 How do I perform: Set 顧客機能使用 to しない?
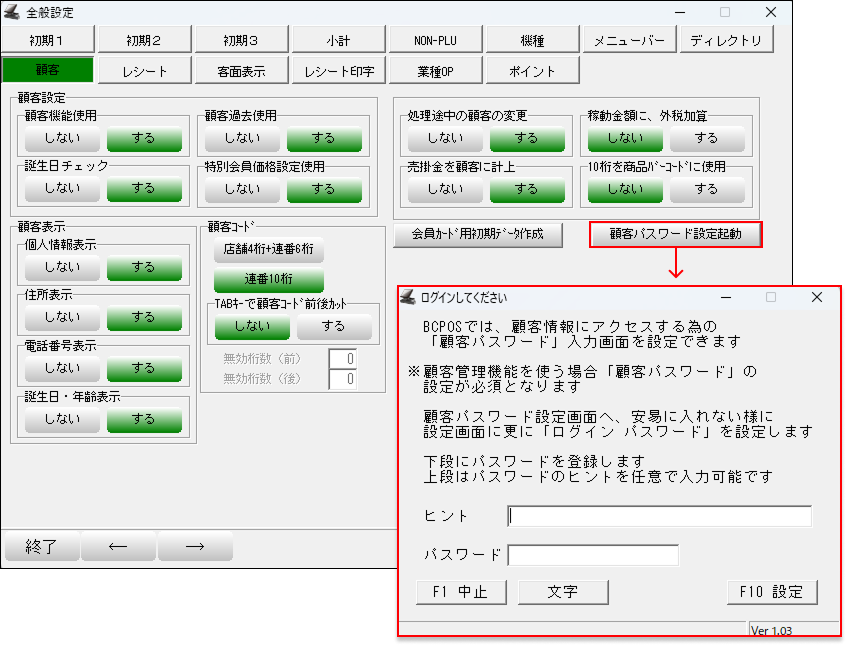pyautogui.click(x=62, y=138)
